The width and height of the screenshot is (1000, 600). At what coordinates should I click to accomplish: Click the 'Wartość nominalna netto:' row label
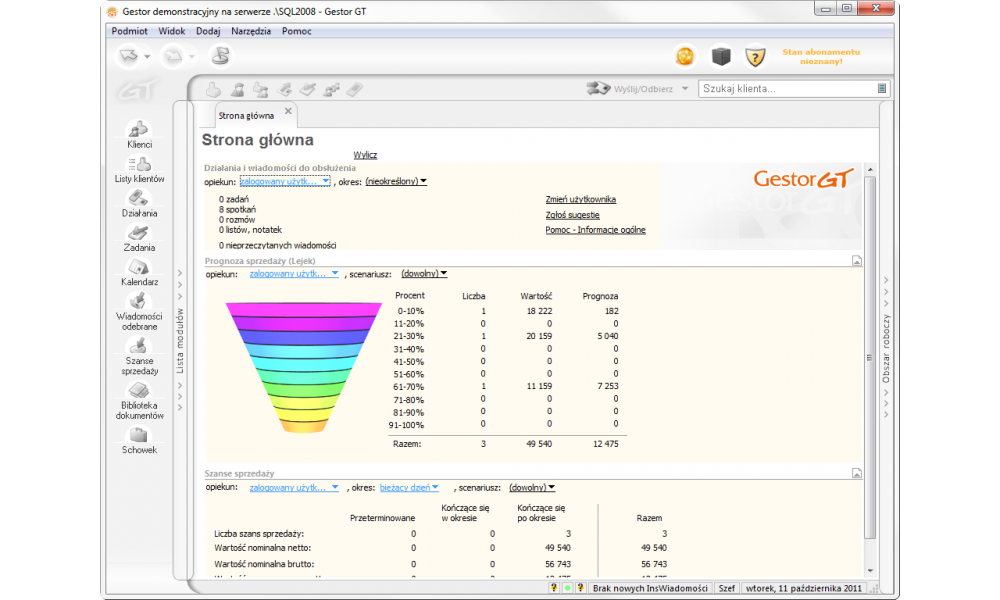263,548
